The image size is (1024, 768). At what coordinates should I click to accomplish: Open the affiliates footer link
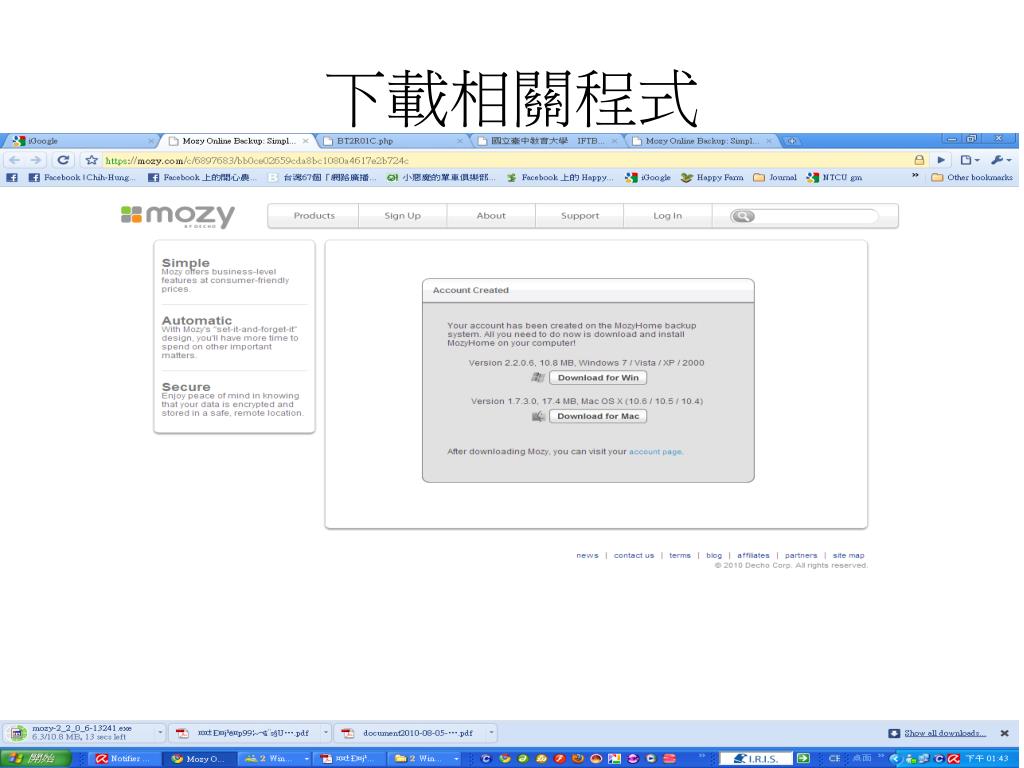click(x=754, y=555)
